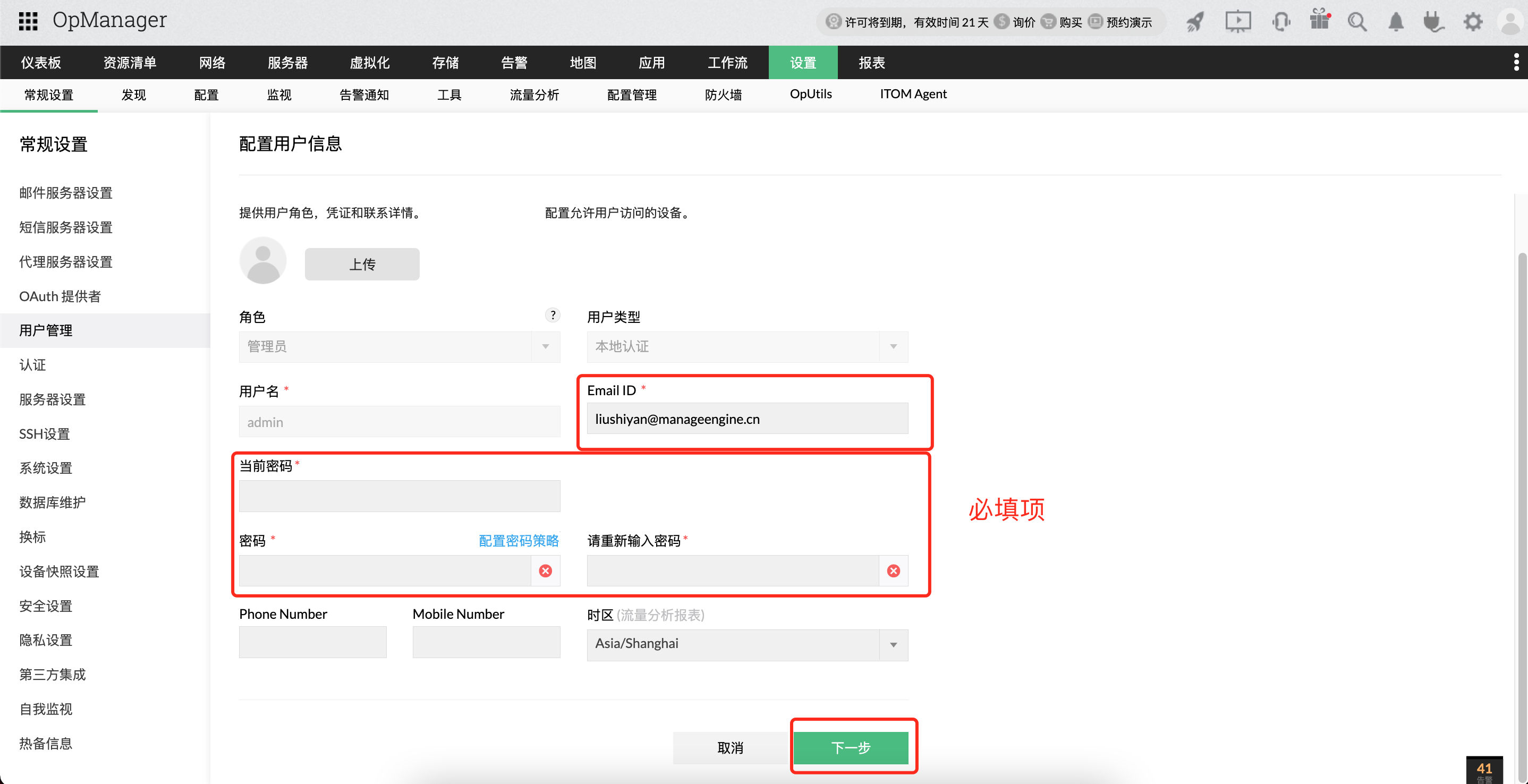Open SSH设置 in sidebar

point(45,433)
